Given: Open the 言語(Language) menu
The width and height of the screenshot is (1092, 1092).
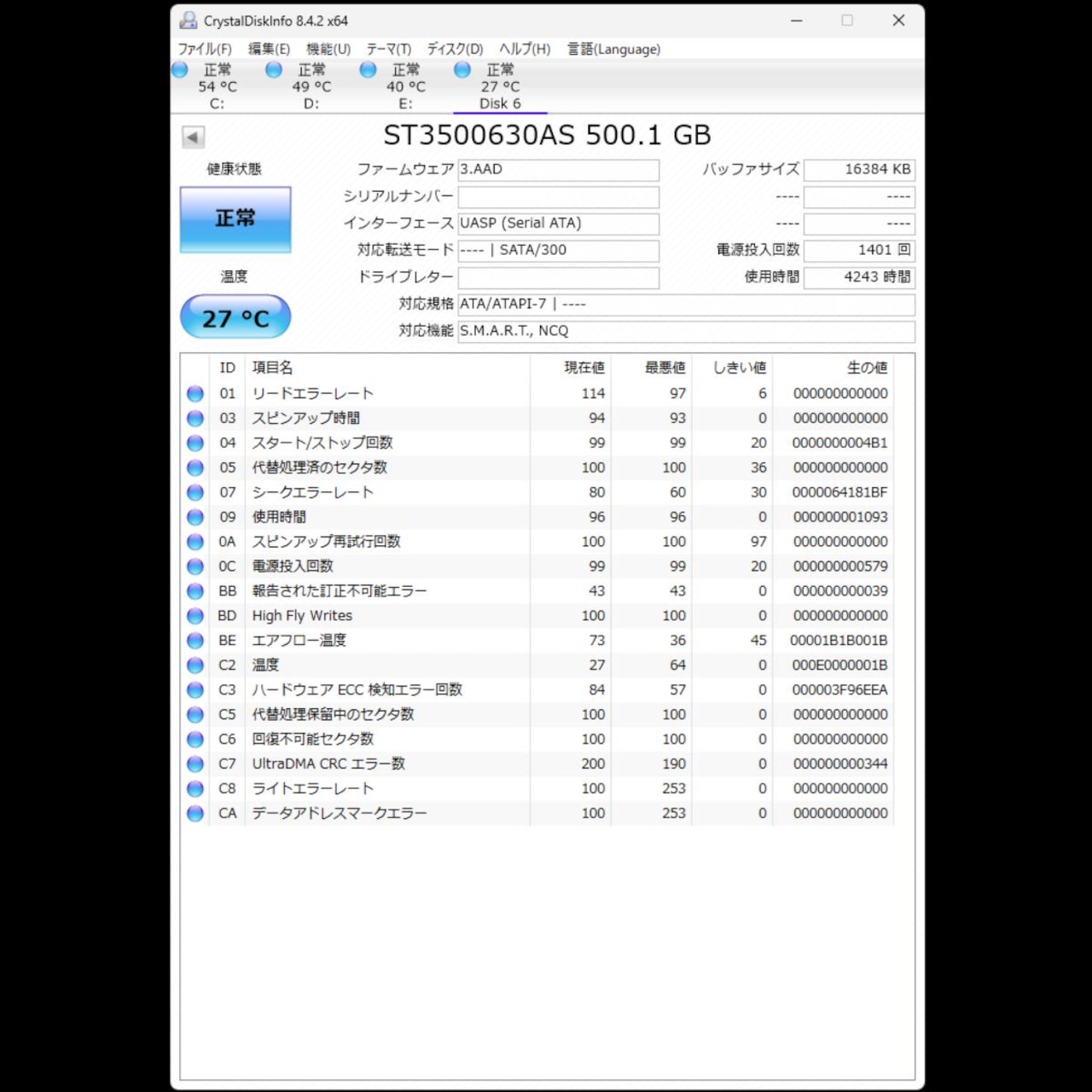Looking at the screenshot, I should [x=614, y=49].
